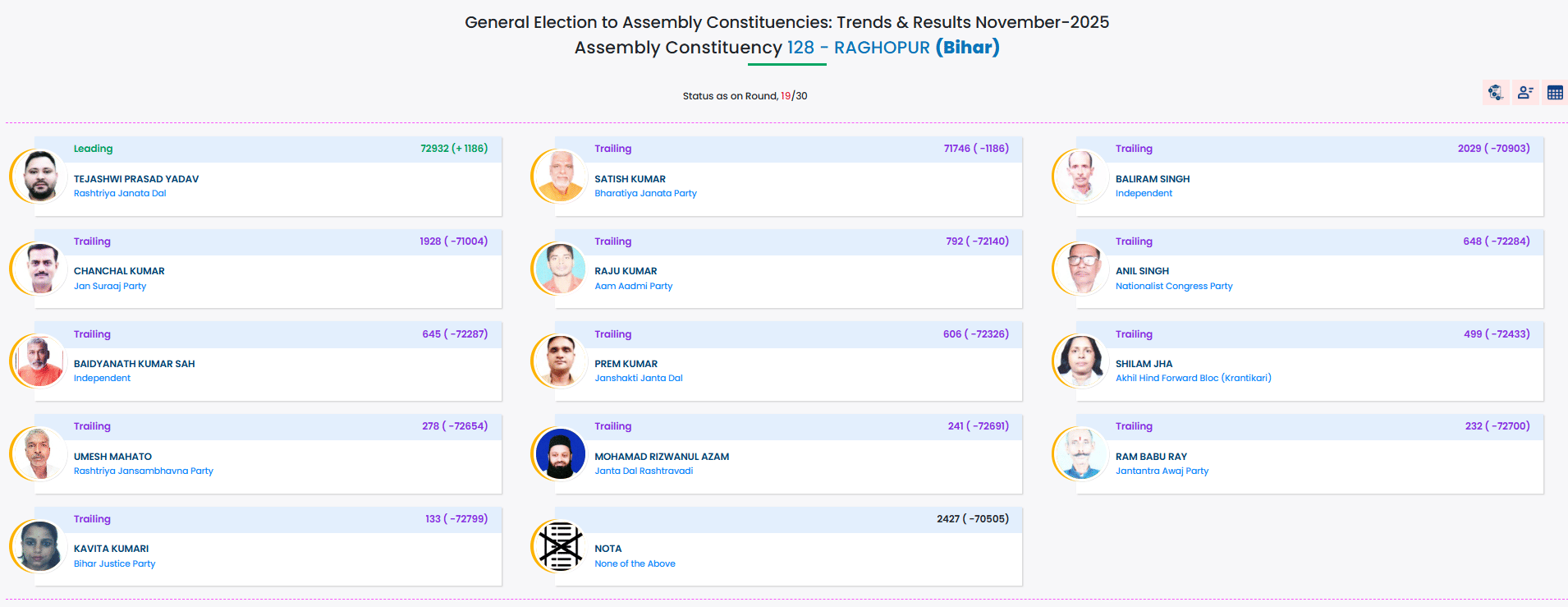The width and height of the screenshot is (1568, 607).
Task: Switch to the table grid view icon
Action: 1555,93
